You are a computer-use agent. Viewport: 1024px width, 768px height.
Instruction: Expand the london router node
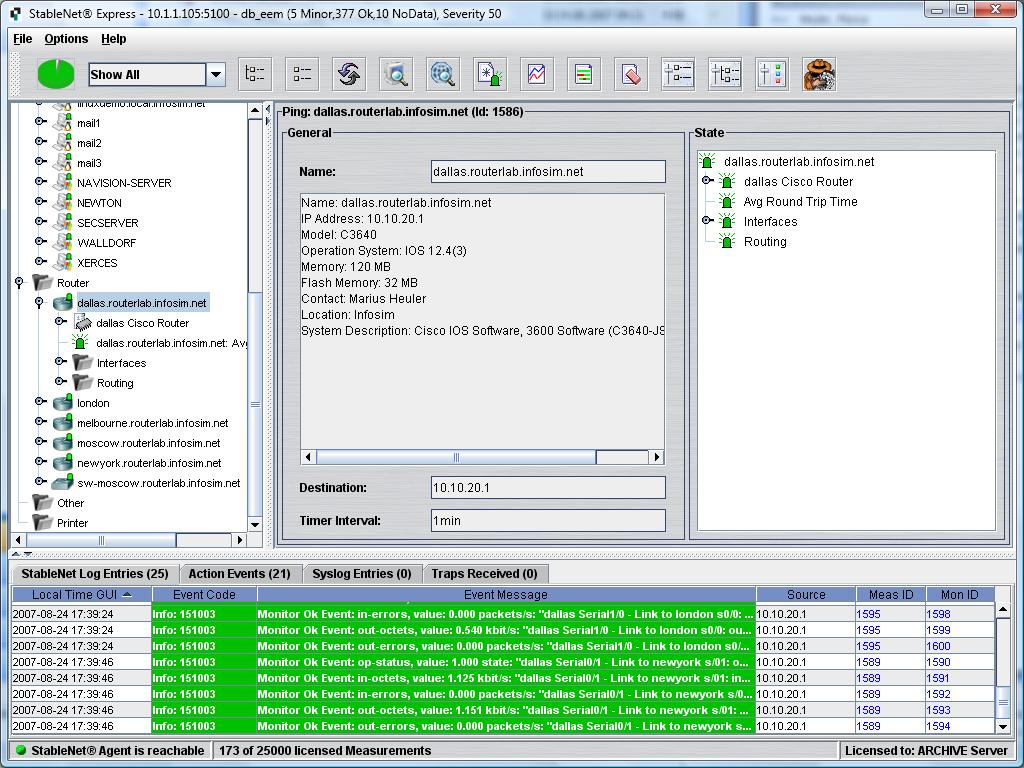(39, 402)
